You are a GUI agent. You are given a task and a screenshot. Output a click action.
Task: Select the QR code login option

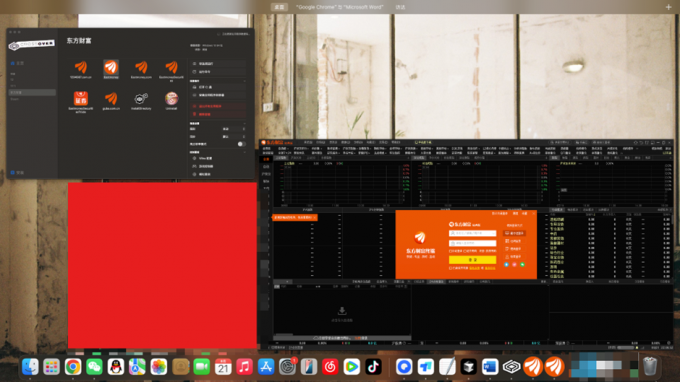coord(514,241)
